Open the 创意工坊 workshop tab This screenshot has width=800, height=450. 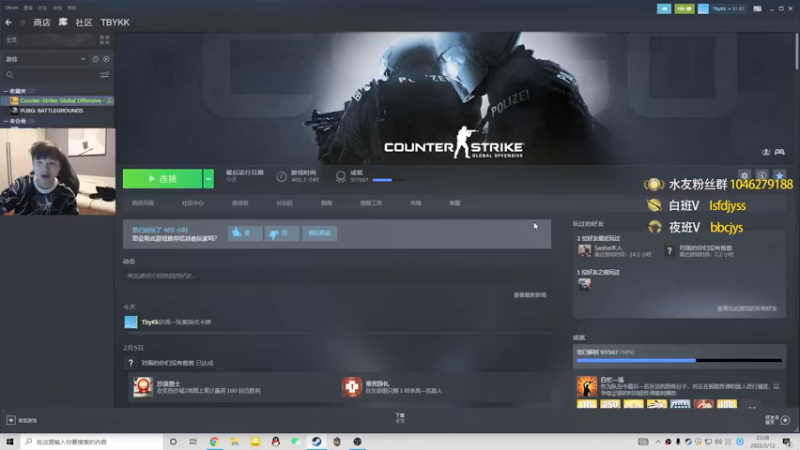click(x=371, y=203)
